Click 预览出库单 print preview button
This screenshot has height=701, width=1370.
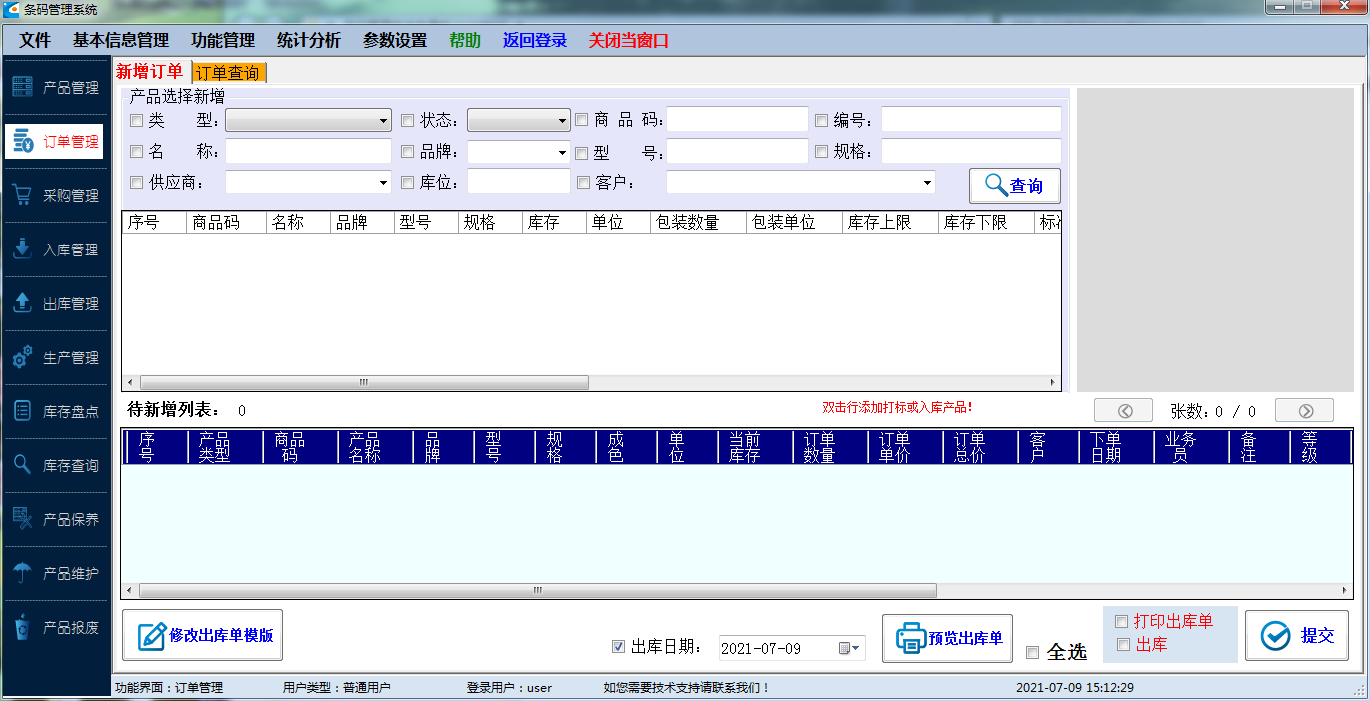(x=947, y=639)
